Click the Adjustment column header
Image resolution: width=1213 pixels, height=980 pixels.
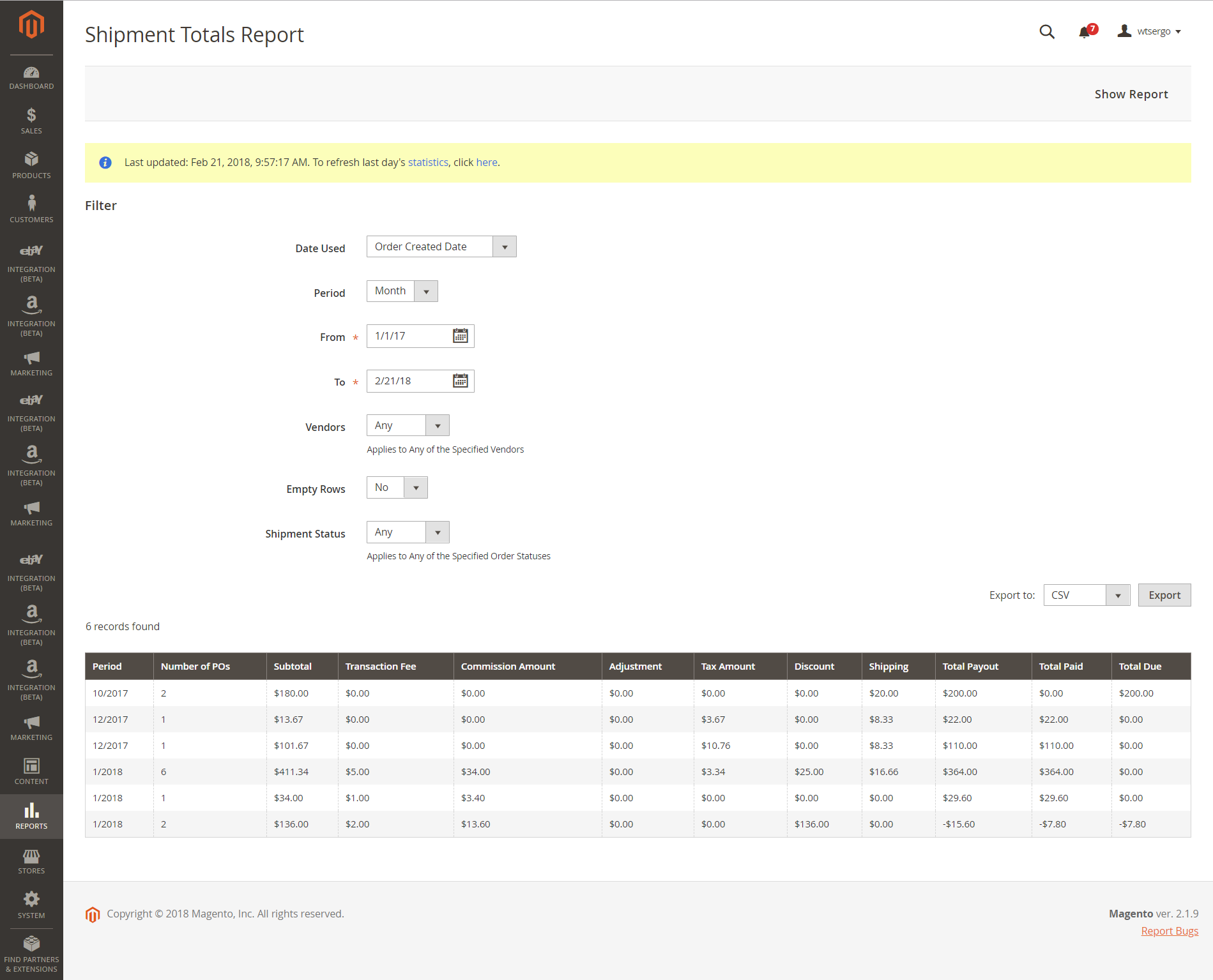click(x=648, y=666)
